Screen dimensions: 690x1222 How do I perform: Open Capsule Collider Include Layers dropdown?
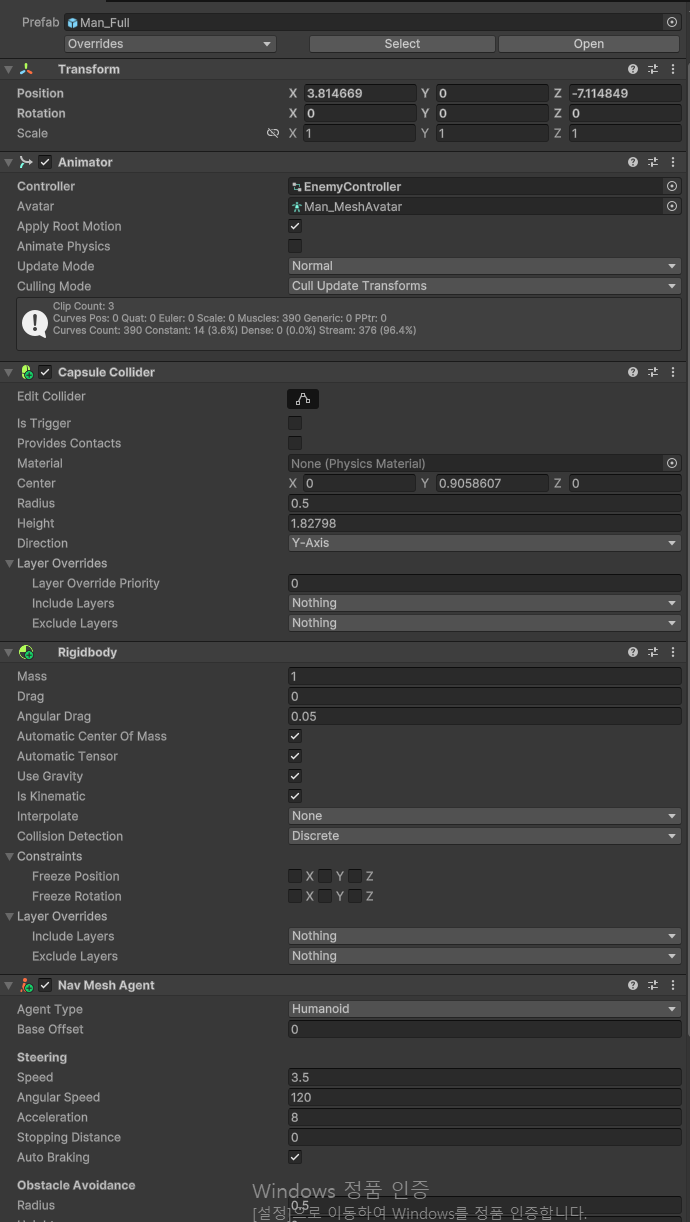485,603
